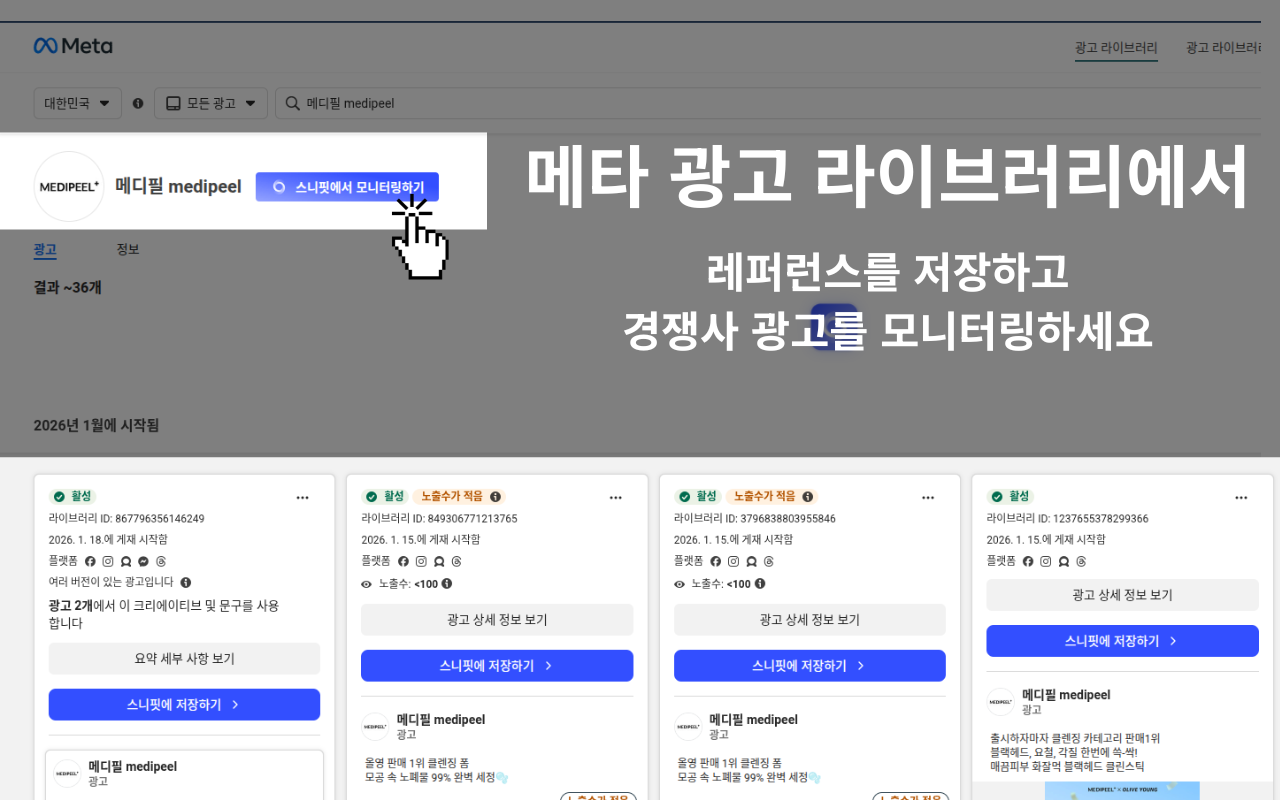Click the advertiser name link on ad 849306771213765
The height and width of the screenshot is (800, 1280).
pyautogui.click(x=441, y=720)
